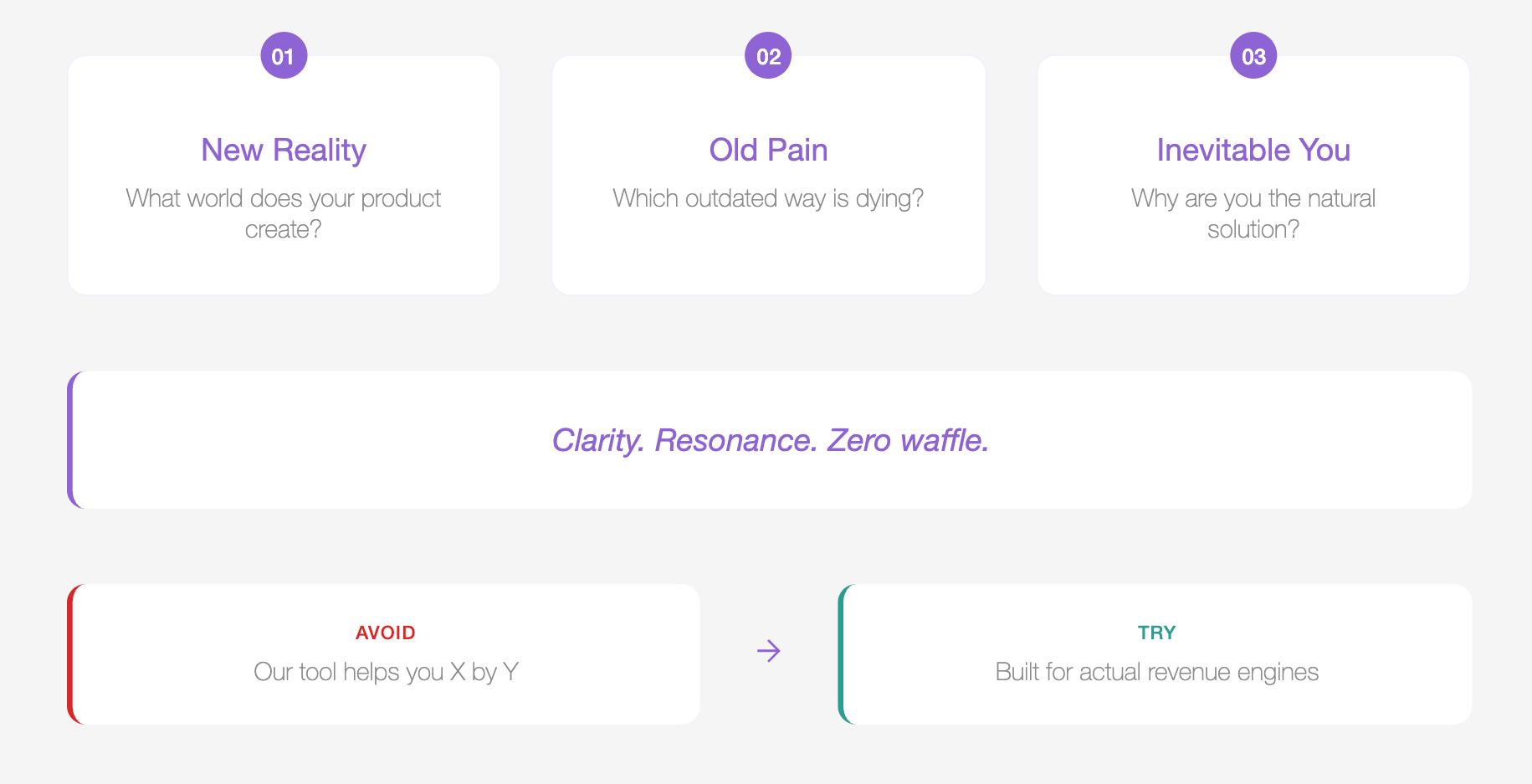
Task: Click the 01 step number badge
Action: (284, 56)
